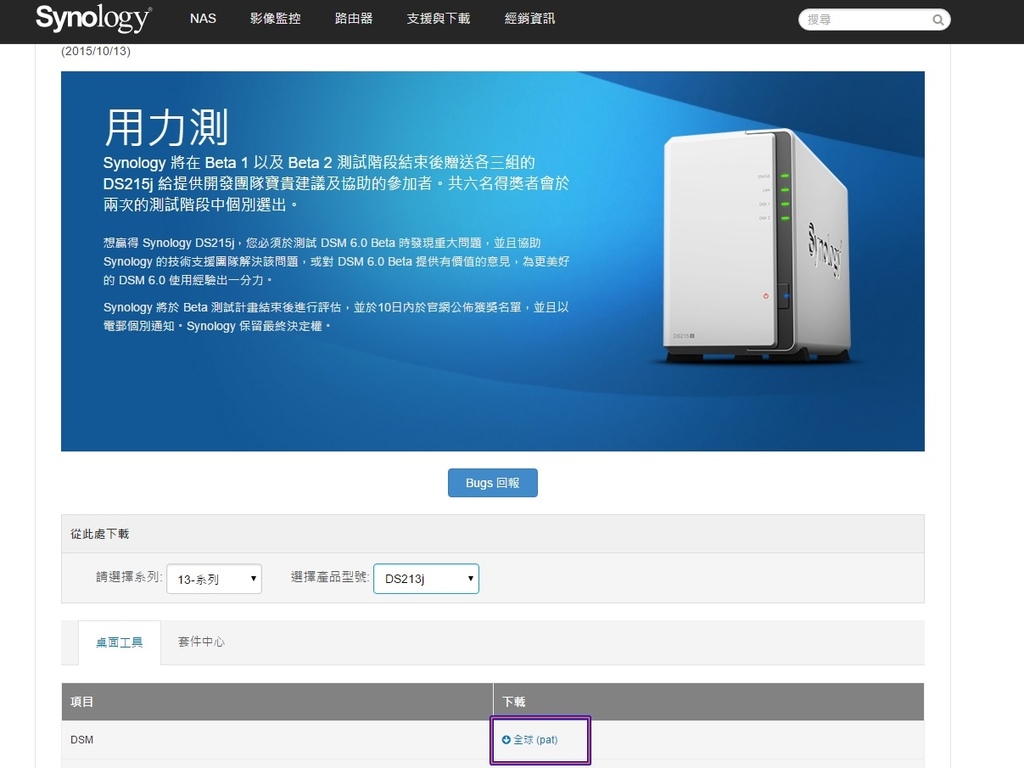The width and height of the screenshot is (1024, 768).
Task: Click the Bugs 回報 button
Action: [x=492, y=483]
